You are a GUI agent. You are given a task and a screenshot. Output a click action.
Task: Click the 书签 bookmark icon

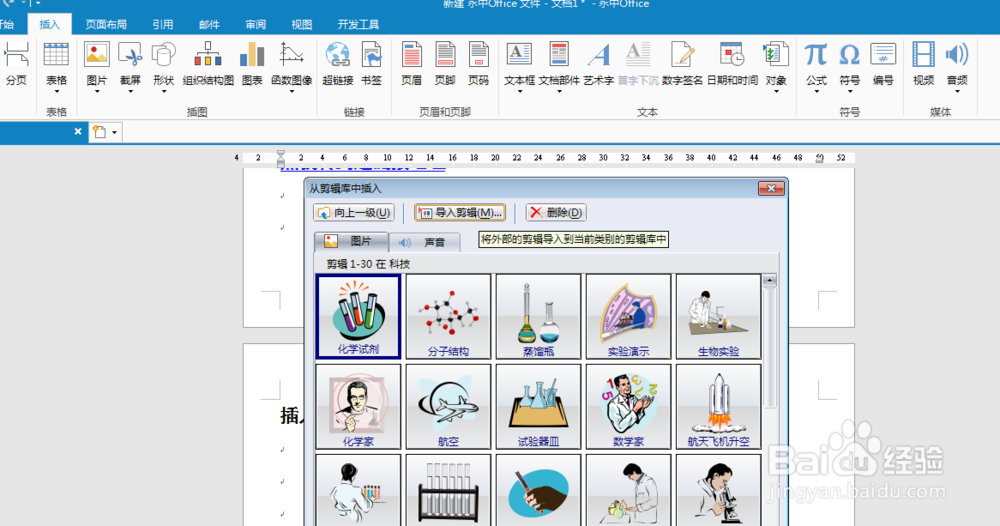coord(371,64)
